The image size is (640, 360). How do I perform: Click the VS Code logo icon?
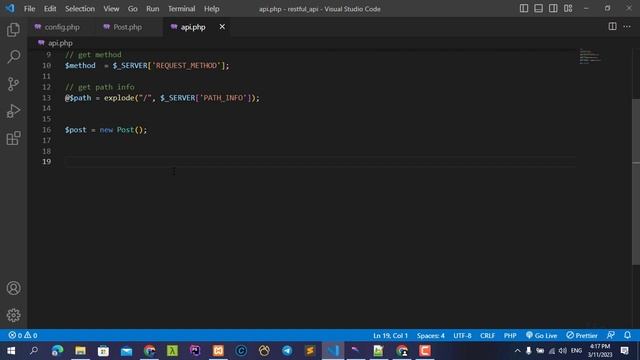(10, 8)
